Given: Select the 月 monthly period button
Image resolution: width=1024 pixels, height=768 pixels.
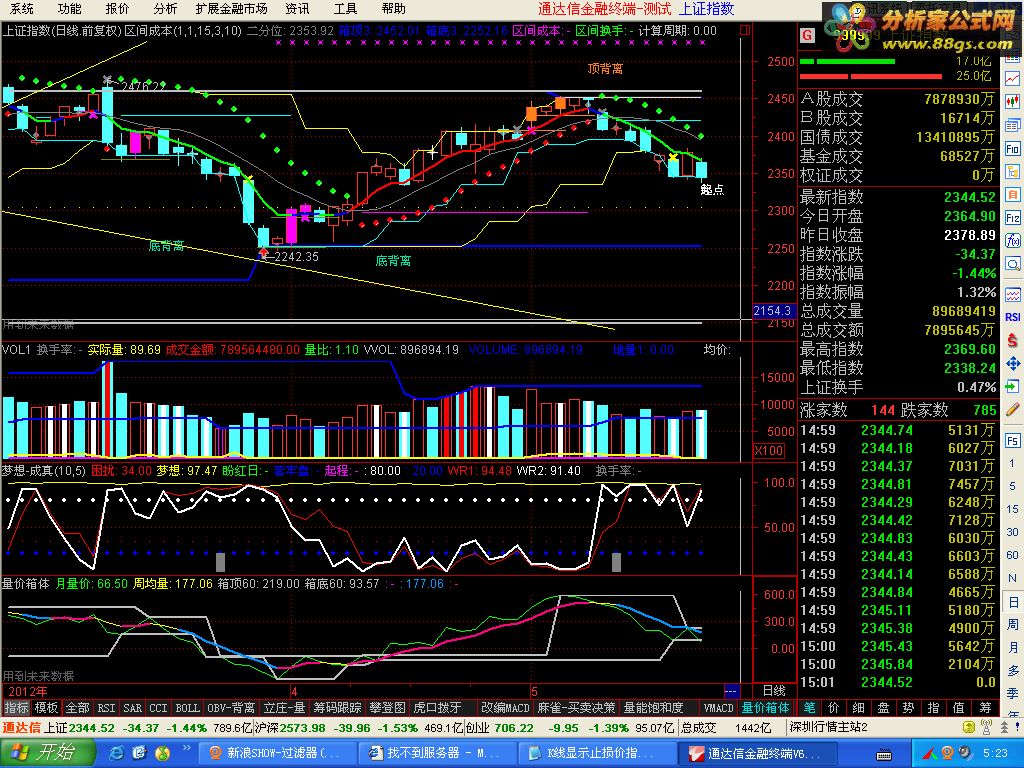Looking at the screenshot, I should point(1013,647).
